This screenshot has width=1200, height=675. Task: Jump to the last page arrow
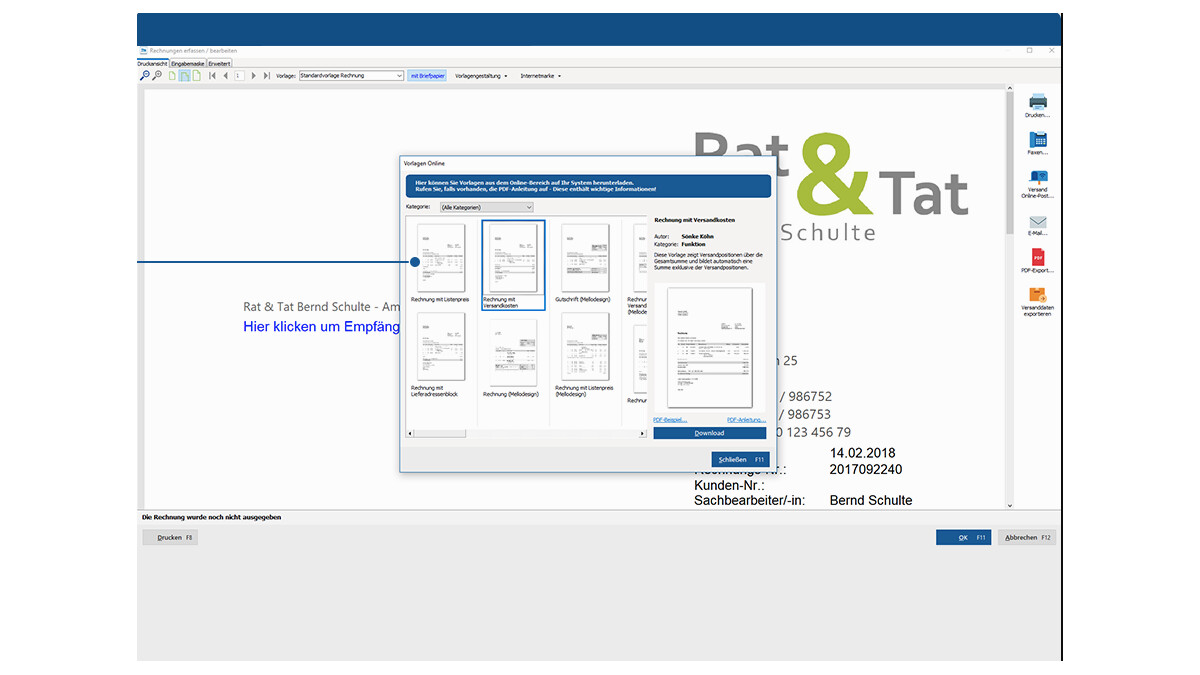click(267, 76)
